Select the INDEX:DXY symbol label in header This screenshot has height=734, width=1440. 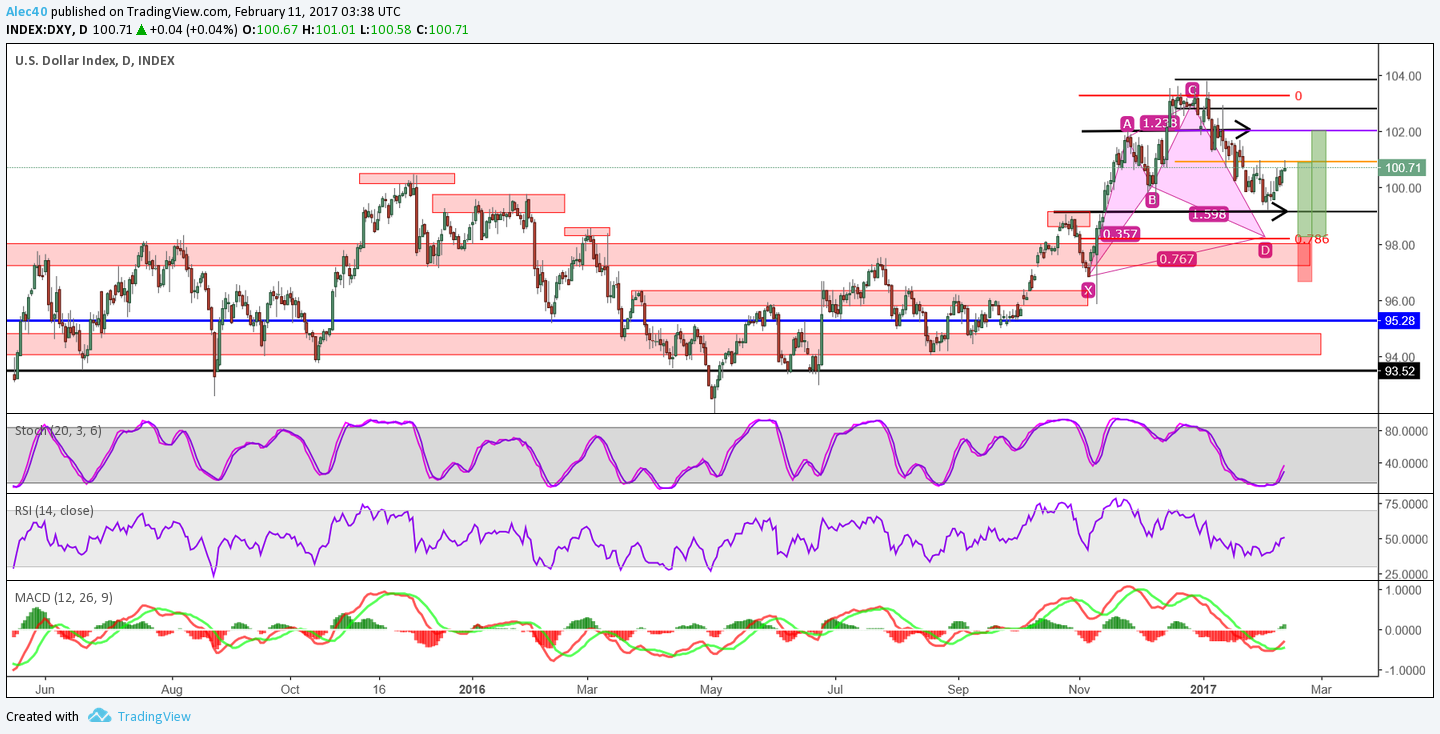(x=41, y=30)
